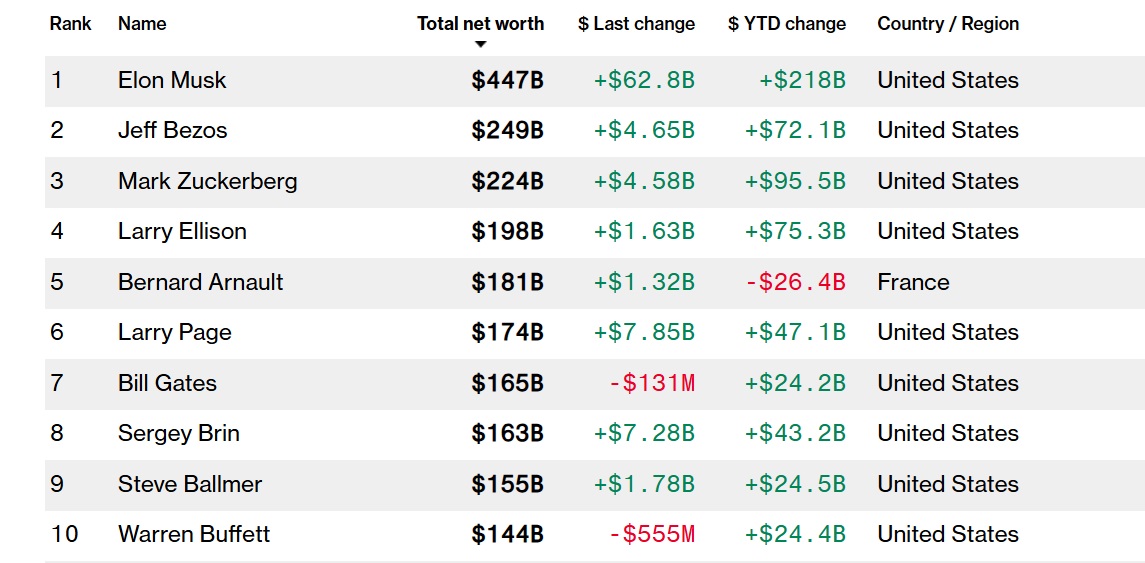The height and width of the screenshot is (563, 1145).
Task: Click Bernard Arnault's -$26.4B YTD change
Action: click(x=795, y=282)
